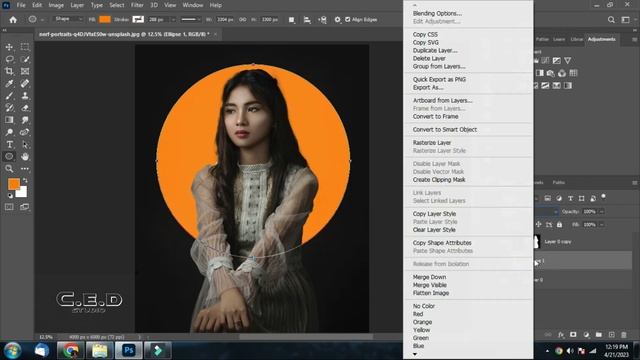Screen dimensions: 640x360
Task: Select the Frame tool
Action: pyautogui.click(x=25, y=71)
